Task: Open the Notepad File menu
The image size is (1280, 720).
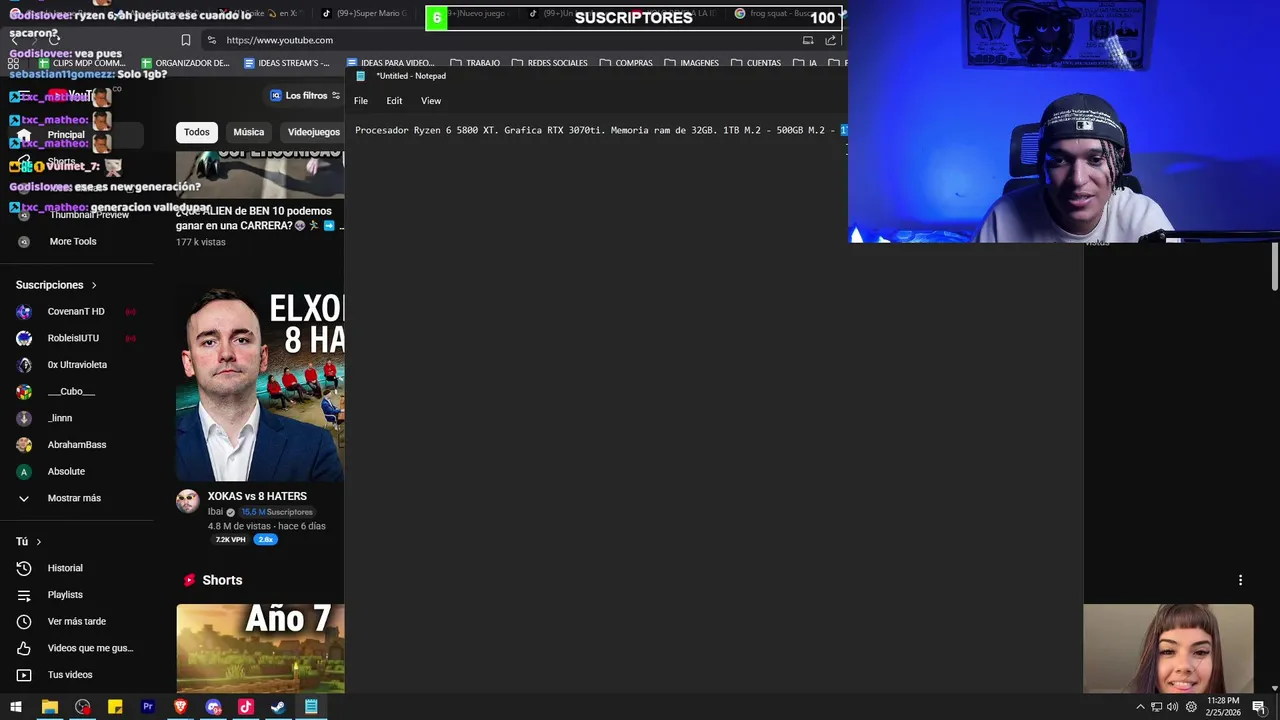Action: [x=361, y=101]
